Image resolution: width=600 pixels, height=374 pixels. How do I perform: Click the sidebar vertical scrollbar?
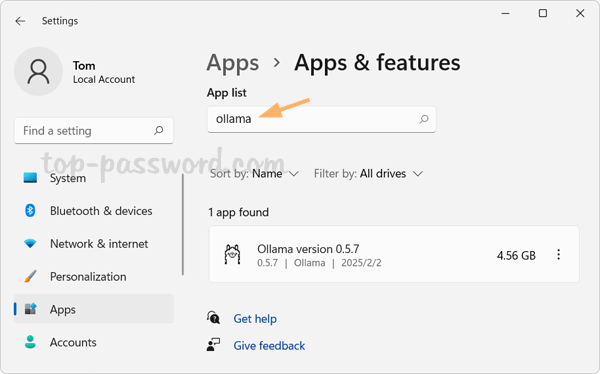[183, 225]
